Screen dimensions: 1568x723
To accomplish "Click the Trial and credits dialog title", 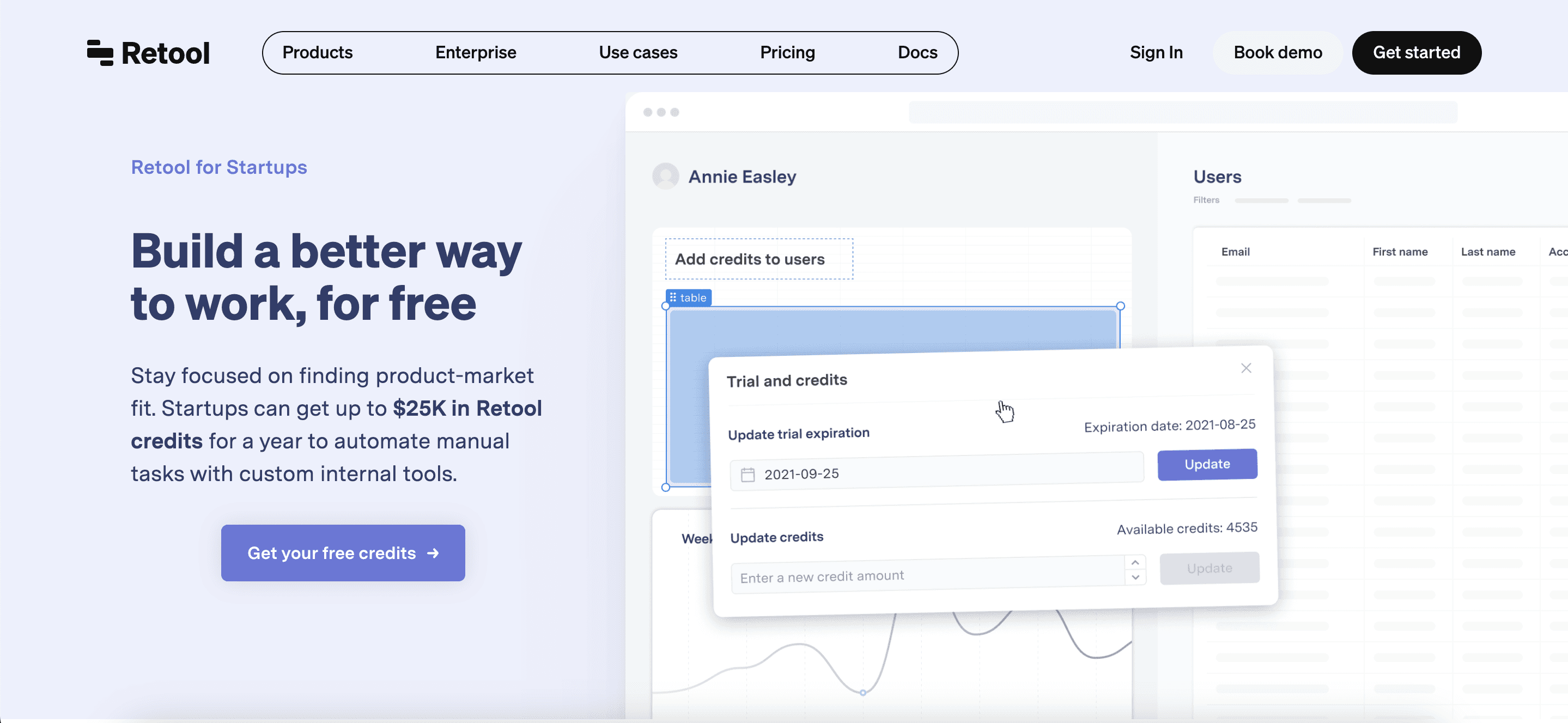I will click(786, 381).
